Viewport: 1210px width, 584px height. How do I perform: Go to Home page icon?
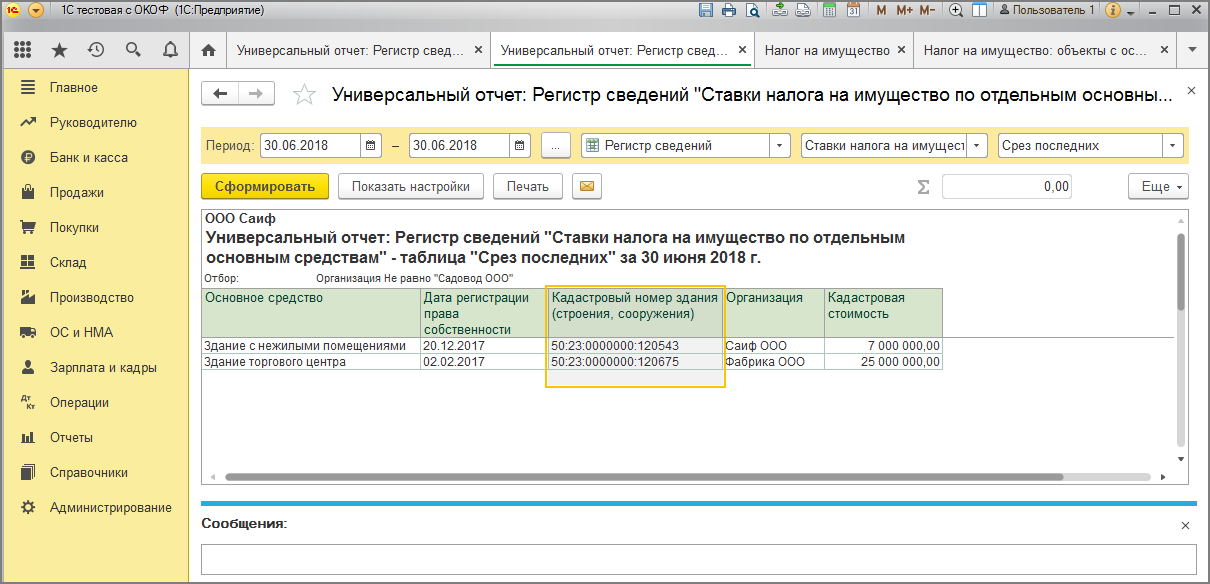pyautogui.click(x=208, y=49)
